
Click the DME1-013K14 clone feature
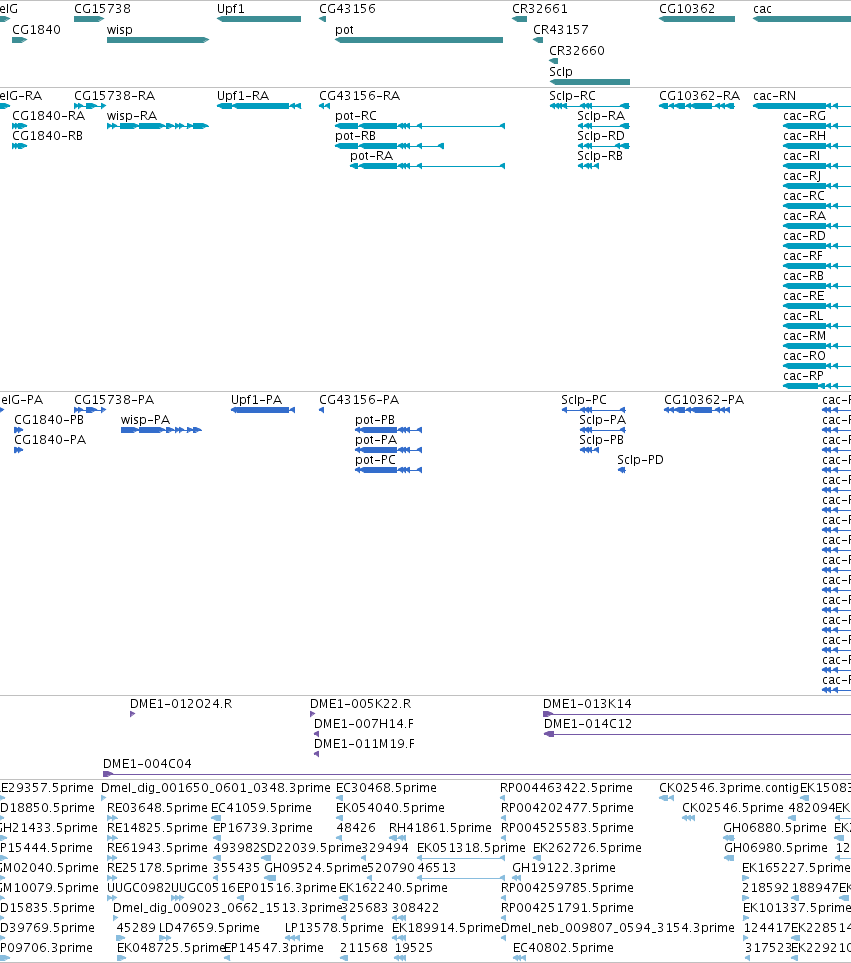click(x=697, y=714)
